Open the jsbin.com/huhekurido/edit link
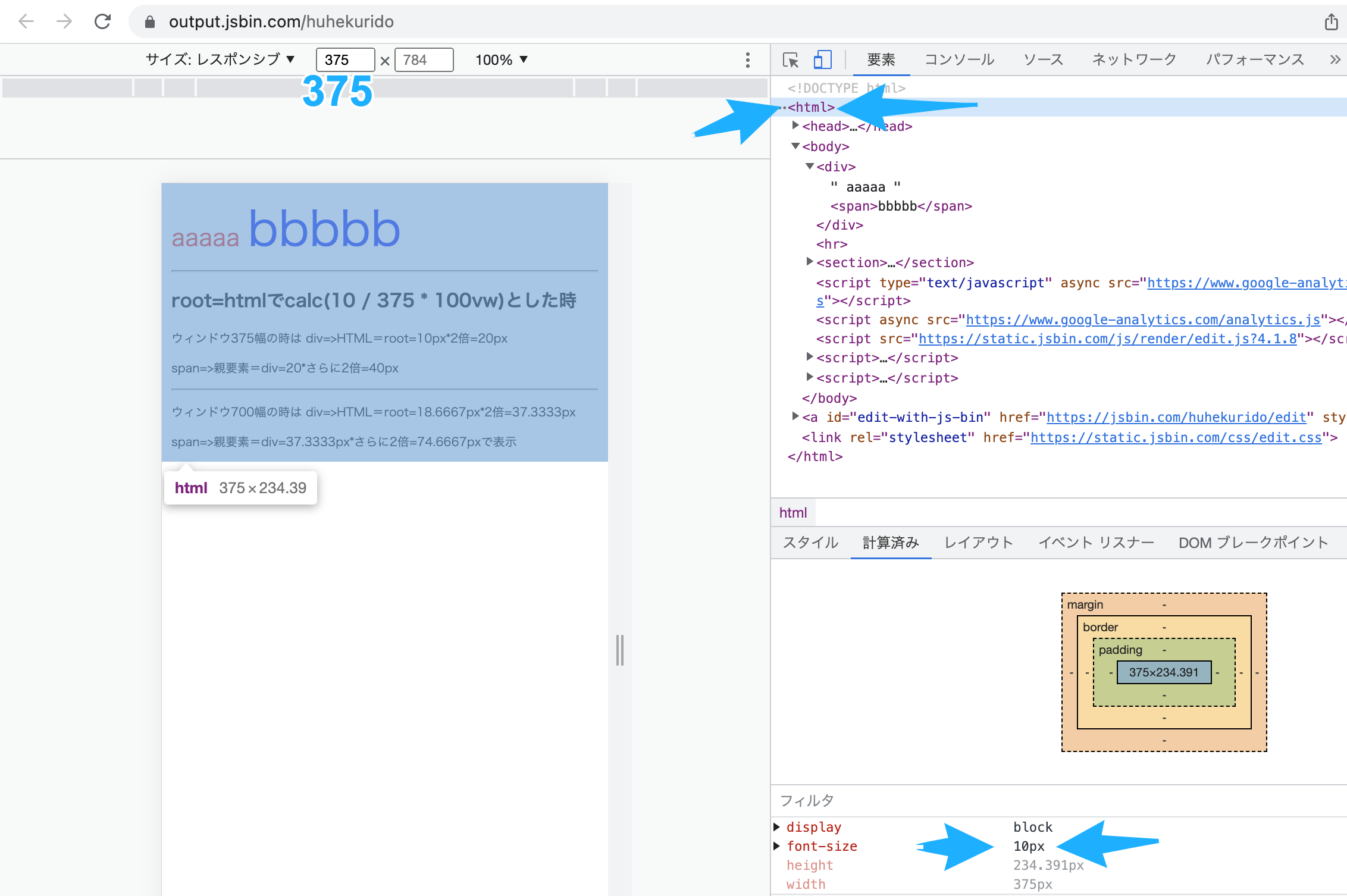Image resolution: width=1347 pixels, height=896 pixels. tap(1176, 417)
